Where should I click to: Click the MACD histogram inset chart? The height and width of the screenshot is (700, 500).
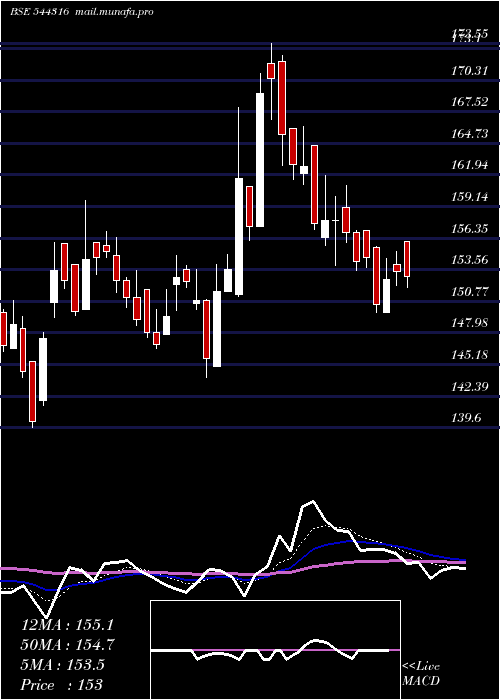tap(275, 650)
